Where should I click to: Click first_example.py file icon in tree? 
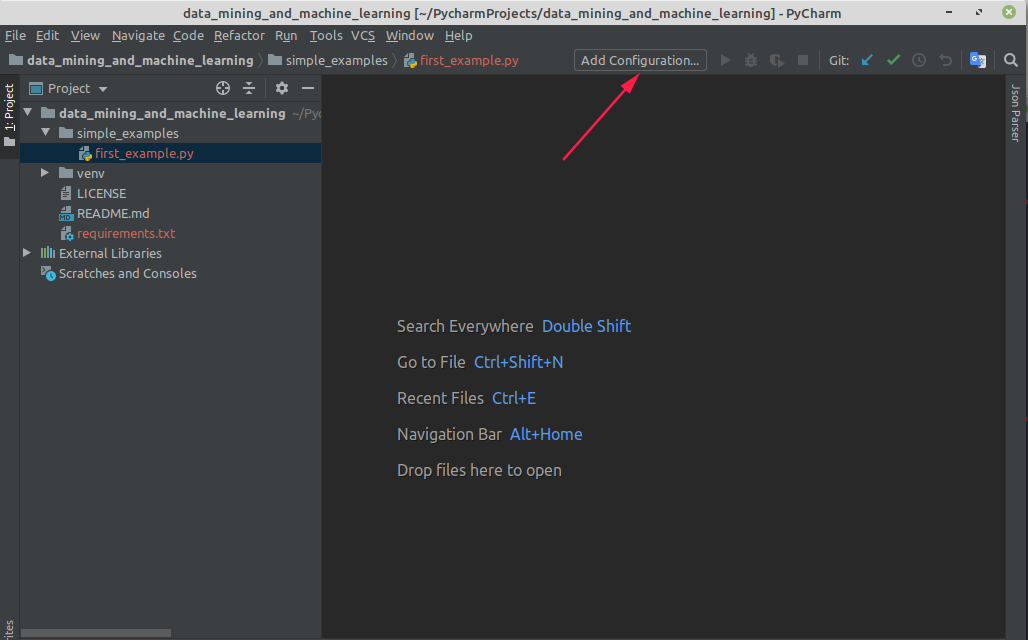pyautogui.click(x=85, y=153)
